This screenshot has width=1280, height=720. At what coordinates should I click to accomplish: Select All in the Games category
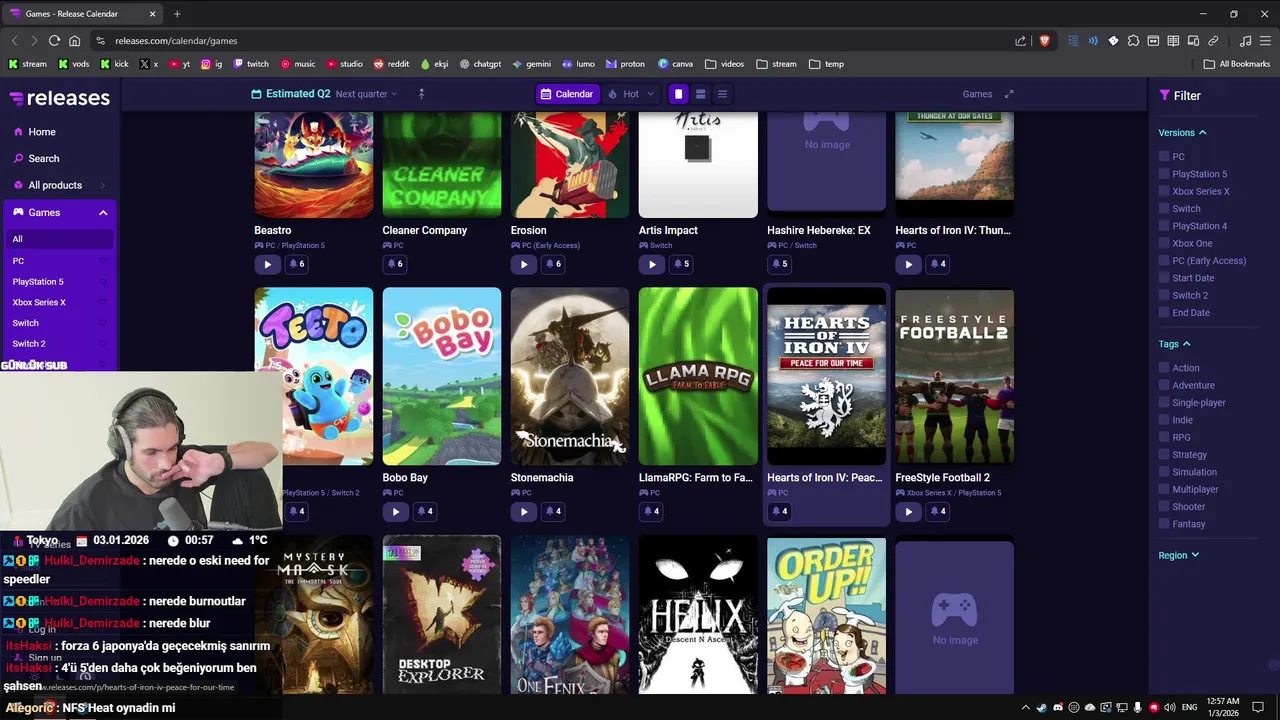click(59, 239)
